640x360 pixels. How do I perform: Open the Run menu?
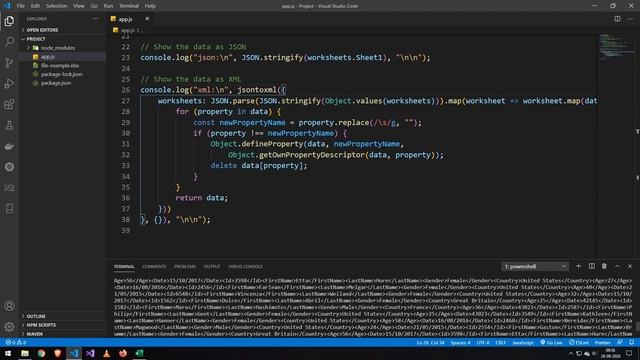[108, 6]
